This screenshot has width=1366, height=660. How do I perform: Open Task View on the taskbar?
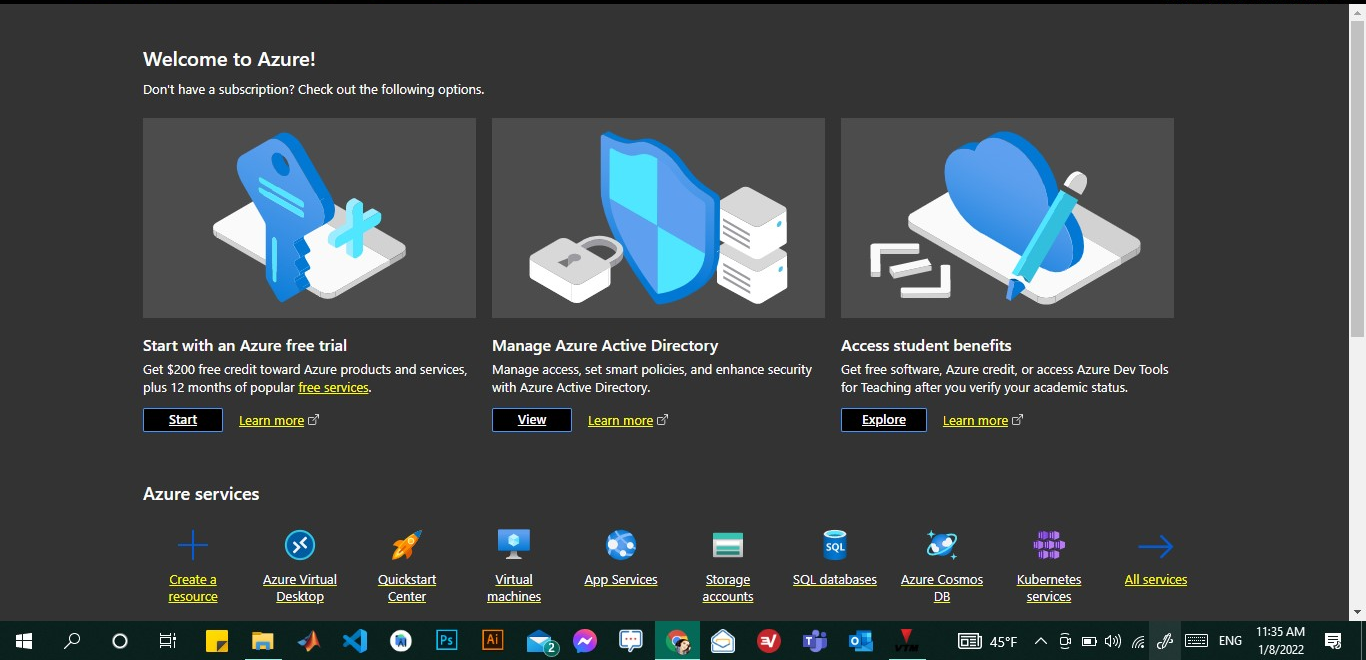click(x=168, y=641)
